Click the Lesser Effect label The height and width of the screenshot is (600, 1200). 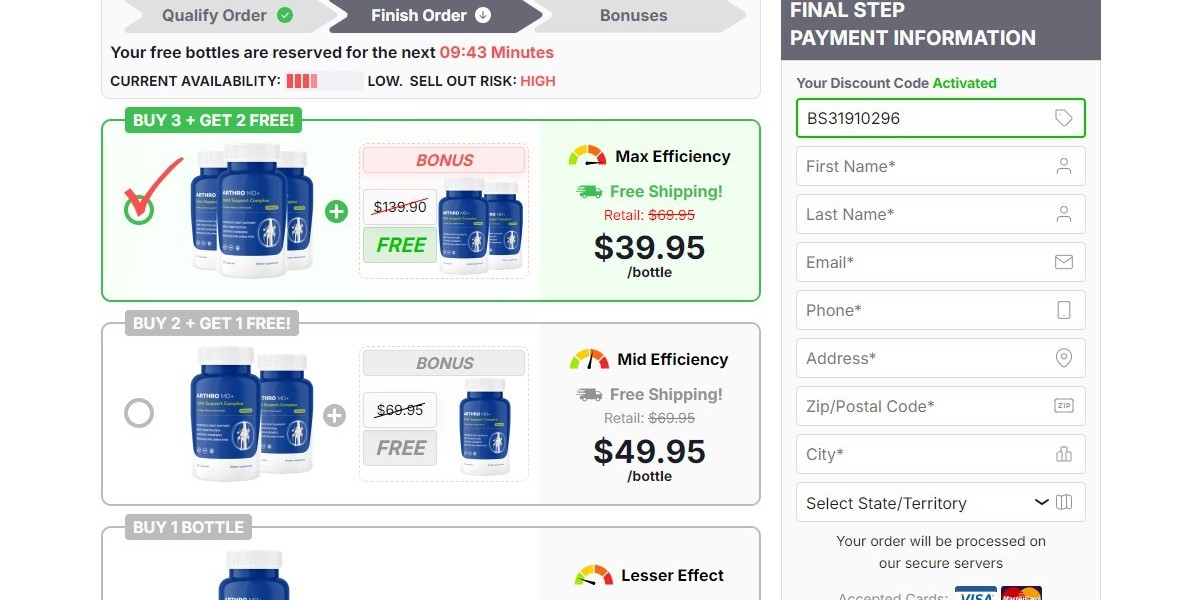[672, 575]
